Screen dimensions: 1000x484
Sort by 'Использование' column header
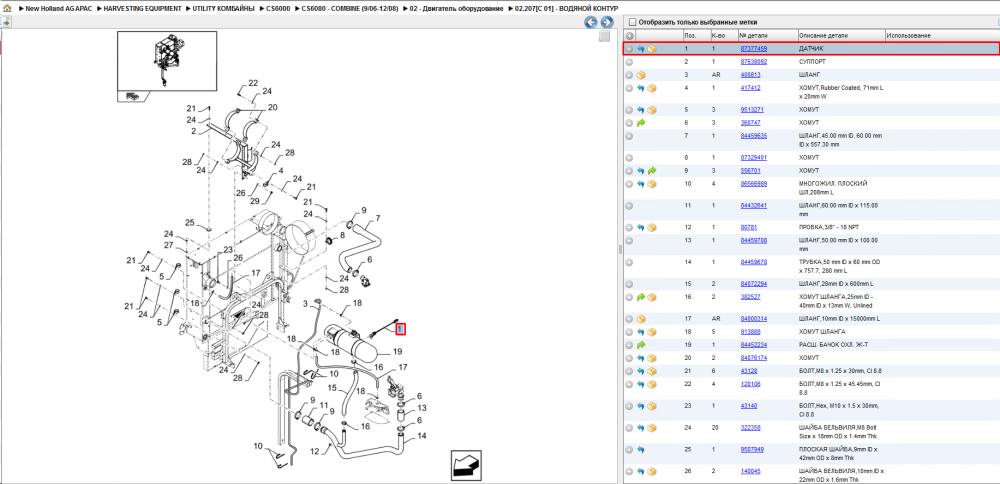pos(908,36)
